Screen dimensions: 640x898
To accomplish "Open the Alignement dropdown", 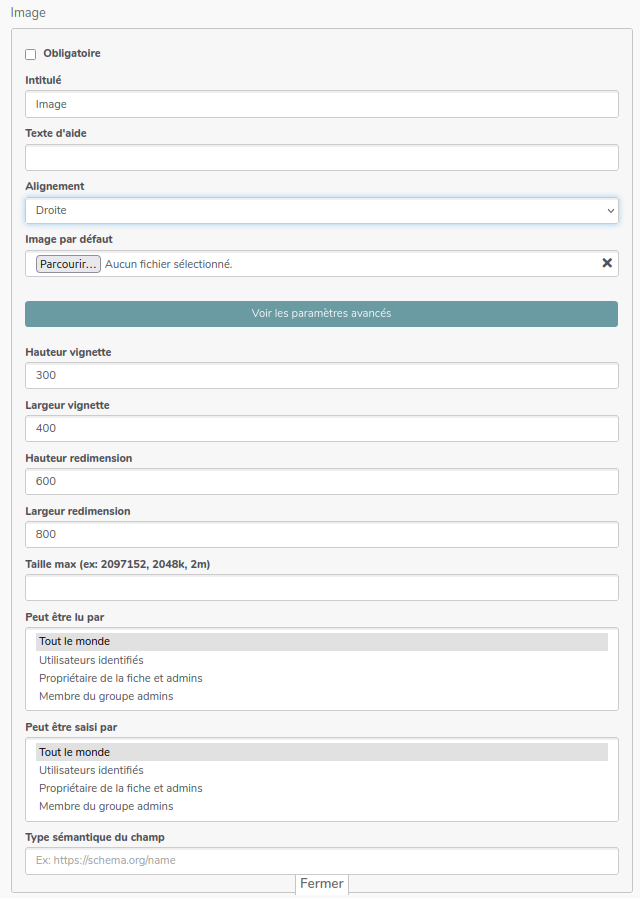I will coord(321,210).
